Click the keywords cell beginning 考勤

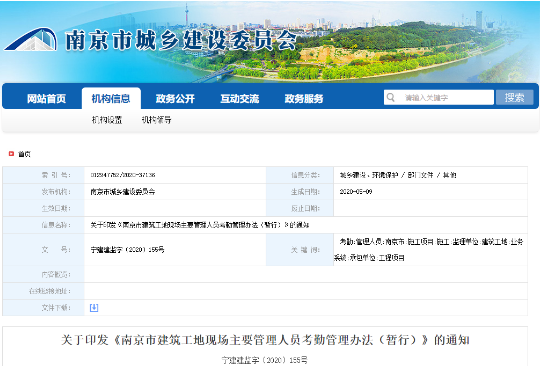click(x=430, y=250)
